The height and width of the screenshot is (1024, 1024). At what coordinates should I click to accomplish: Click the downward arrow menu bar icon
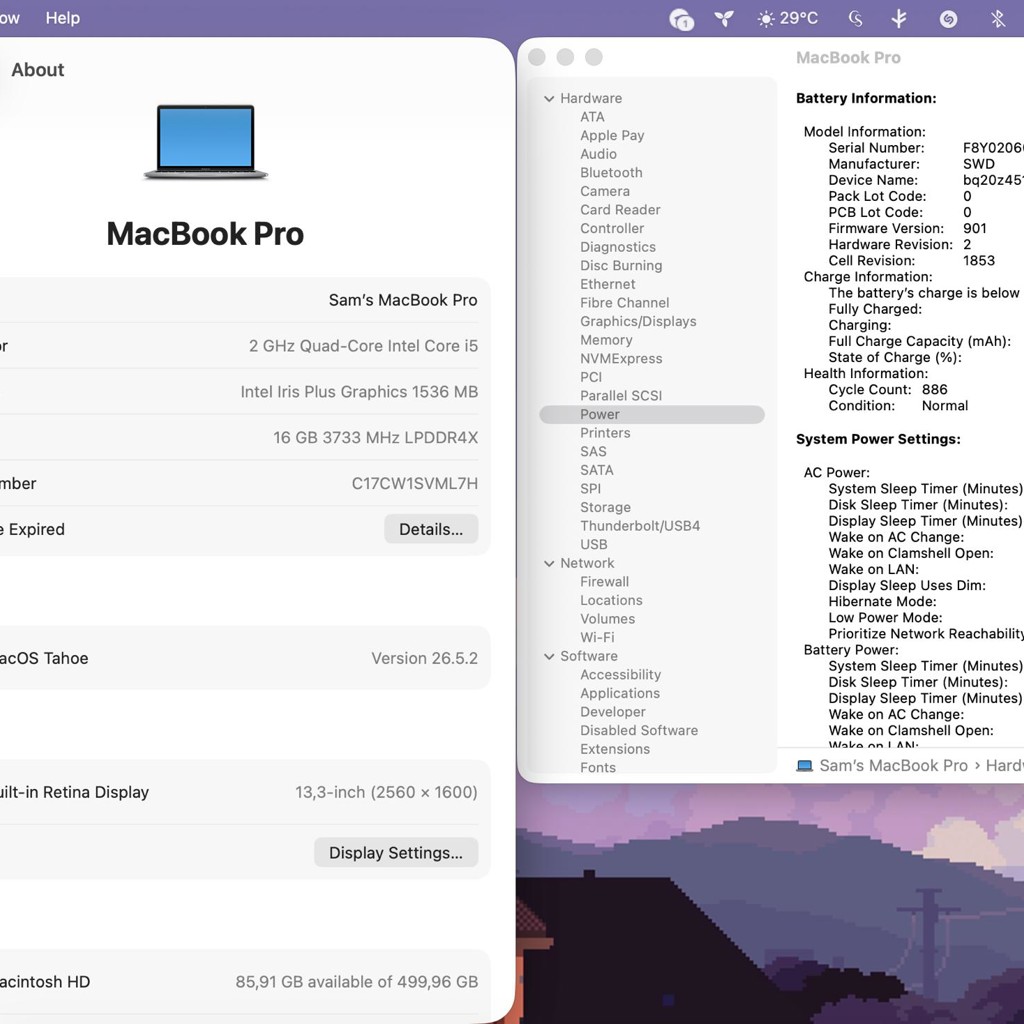point(899,18)
